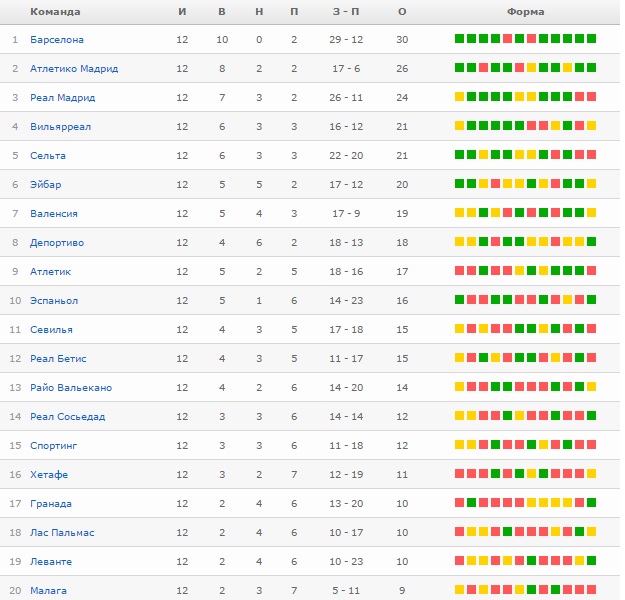
Task: Go to the Эйбар team page
Action: pos(47,185)
